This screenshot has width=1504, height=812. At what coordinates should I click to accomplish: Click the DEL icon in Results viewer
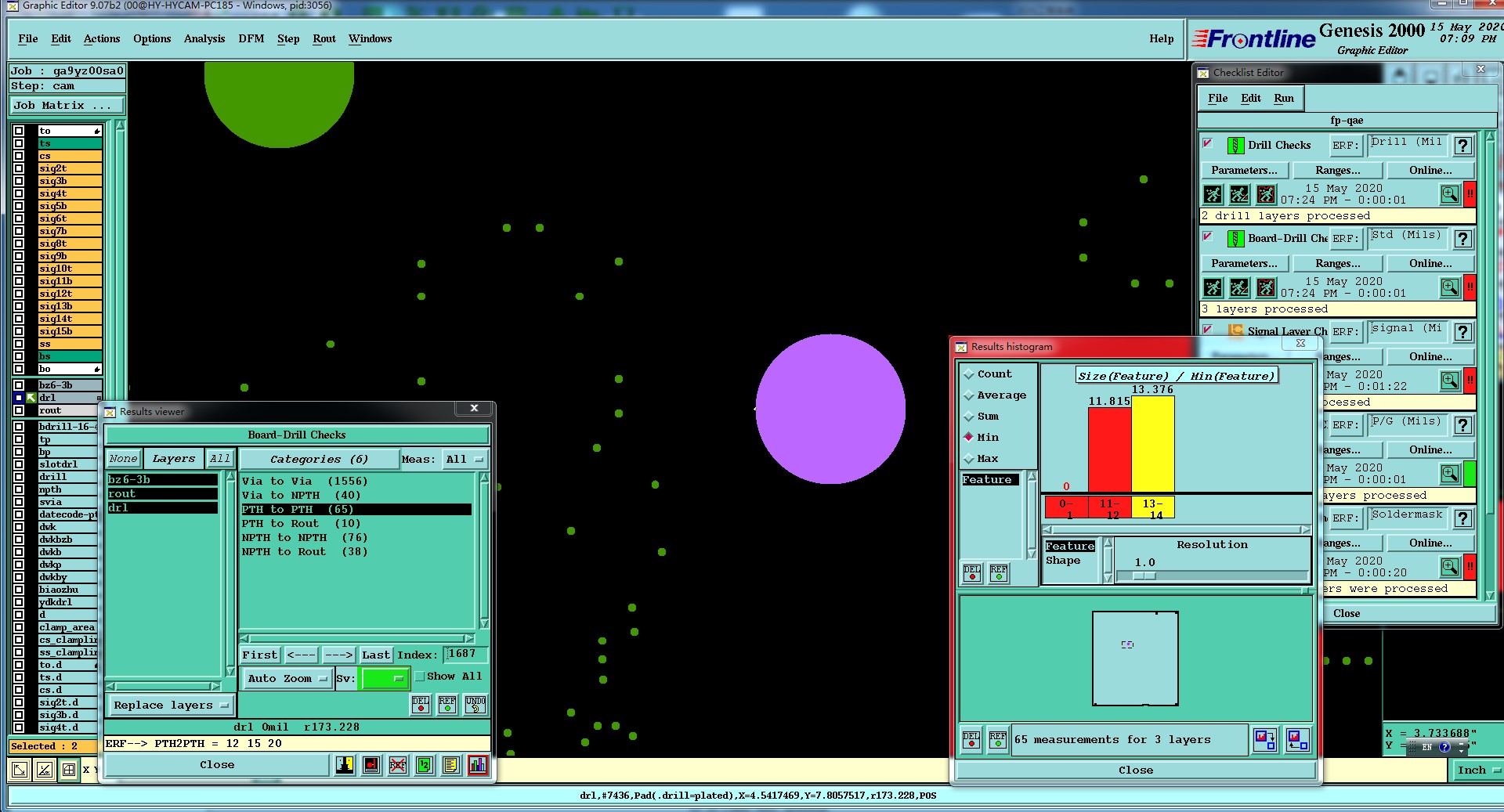pyautogui.click(x=421, y=705)
